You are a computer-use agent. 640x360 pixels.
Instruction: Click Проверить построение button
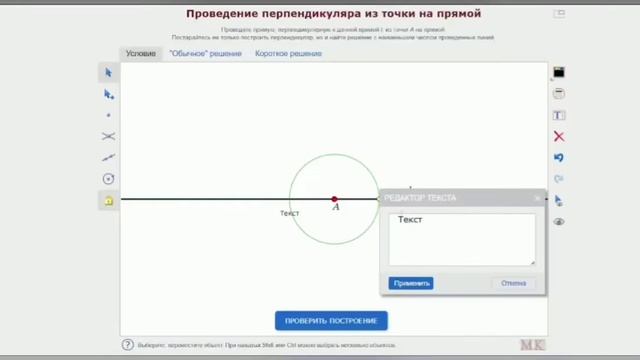point(331,321)
